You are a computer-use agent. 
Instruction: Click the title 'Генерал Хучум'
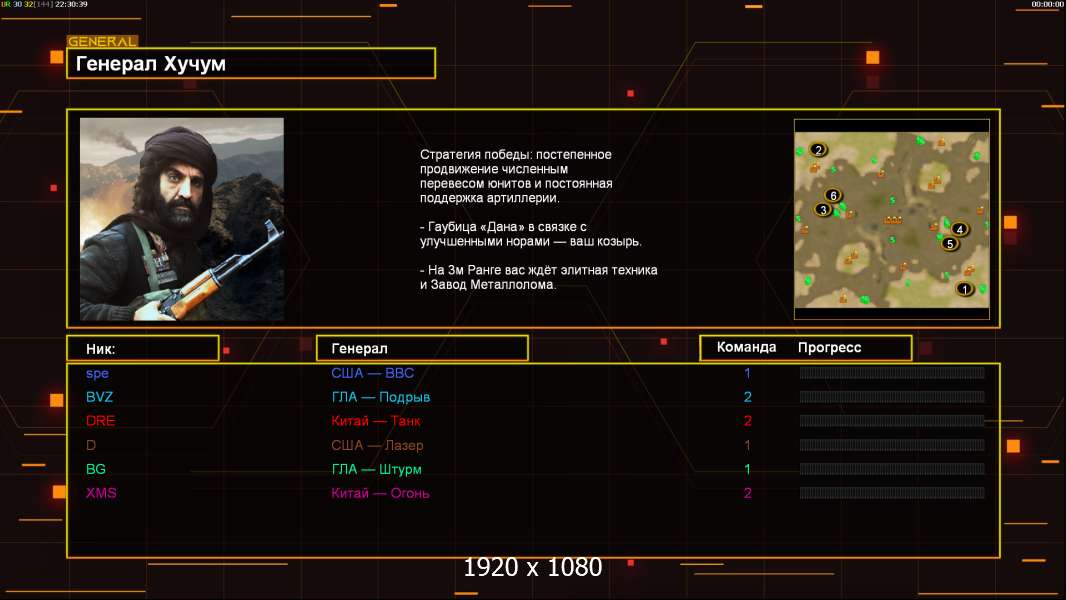coord(150,64)
